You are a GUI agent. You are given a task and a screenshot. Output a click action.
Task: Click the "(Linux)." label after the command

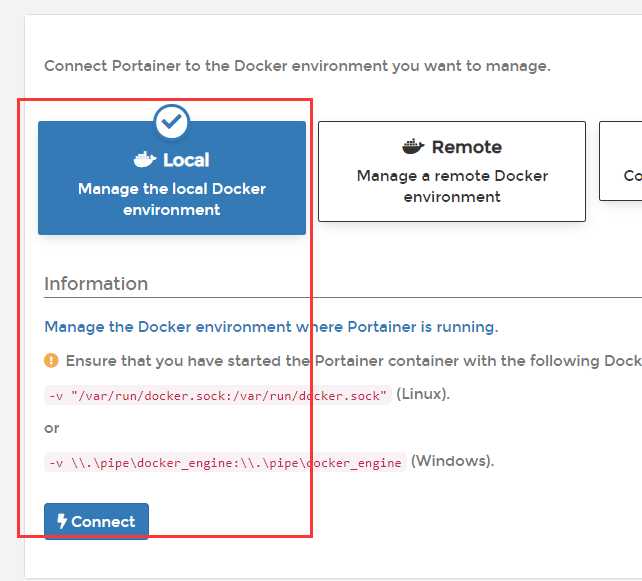point(424,394)
